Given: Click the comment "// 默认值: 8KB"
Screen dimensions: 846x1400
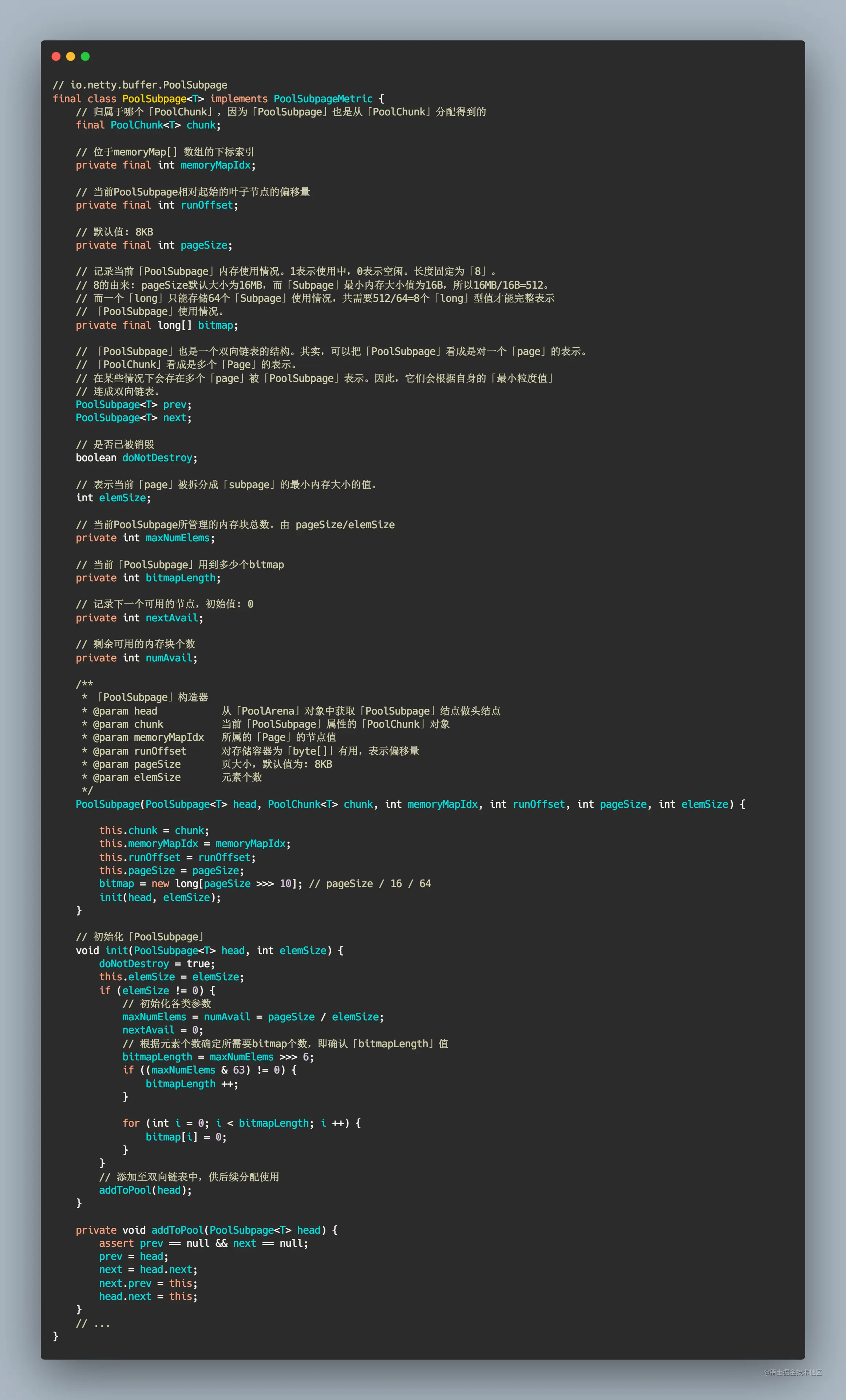Looking at the screenshot, I should [114, 232].
